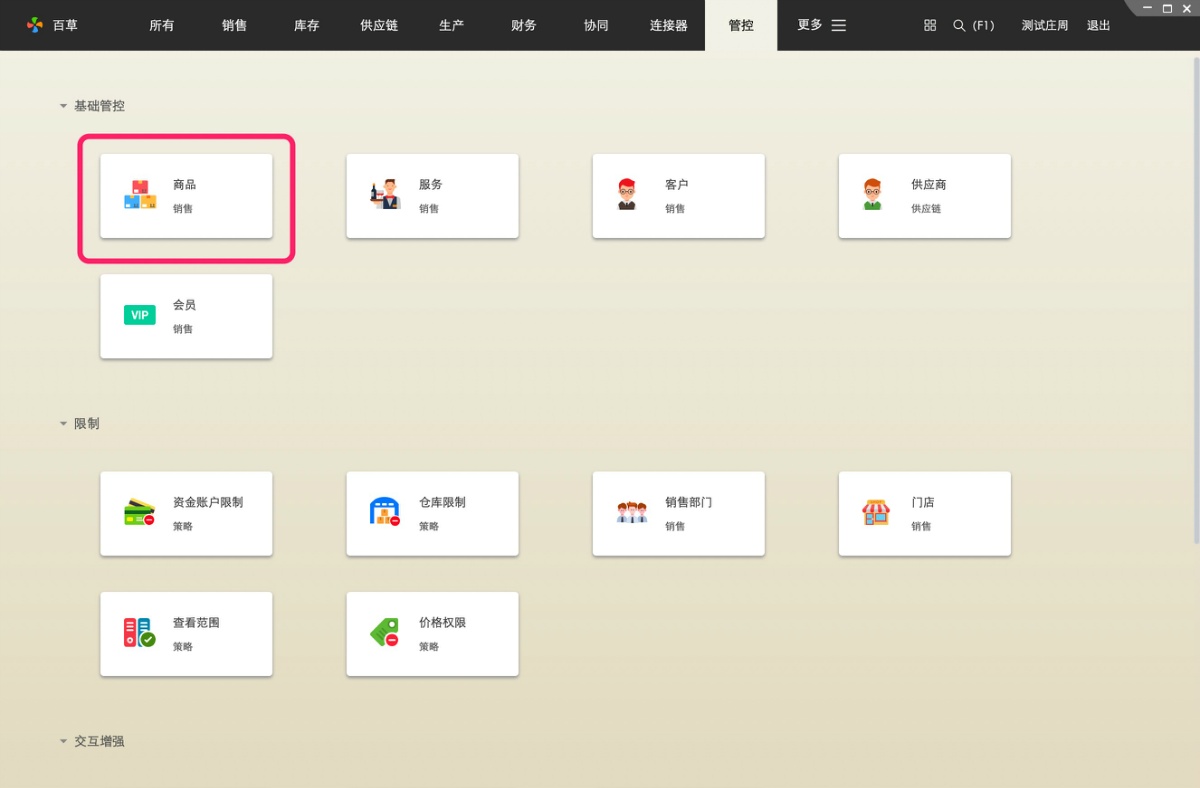Screen dimensions: 1200x788
Task: Open the 服务 waiter icon
Action: pyautogui.click(x=385, y=195)
